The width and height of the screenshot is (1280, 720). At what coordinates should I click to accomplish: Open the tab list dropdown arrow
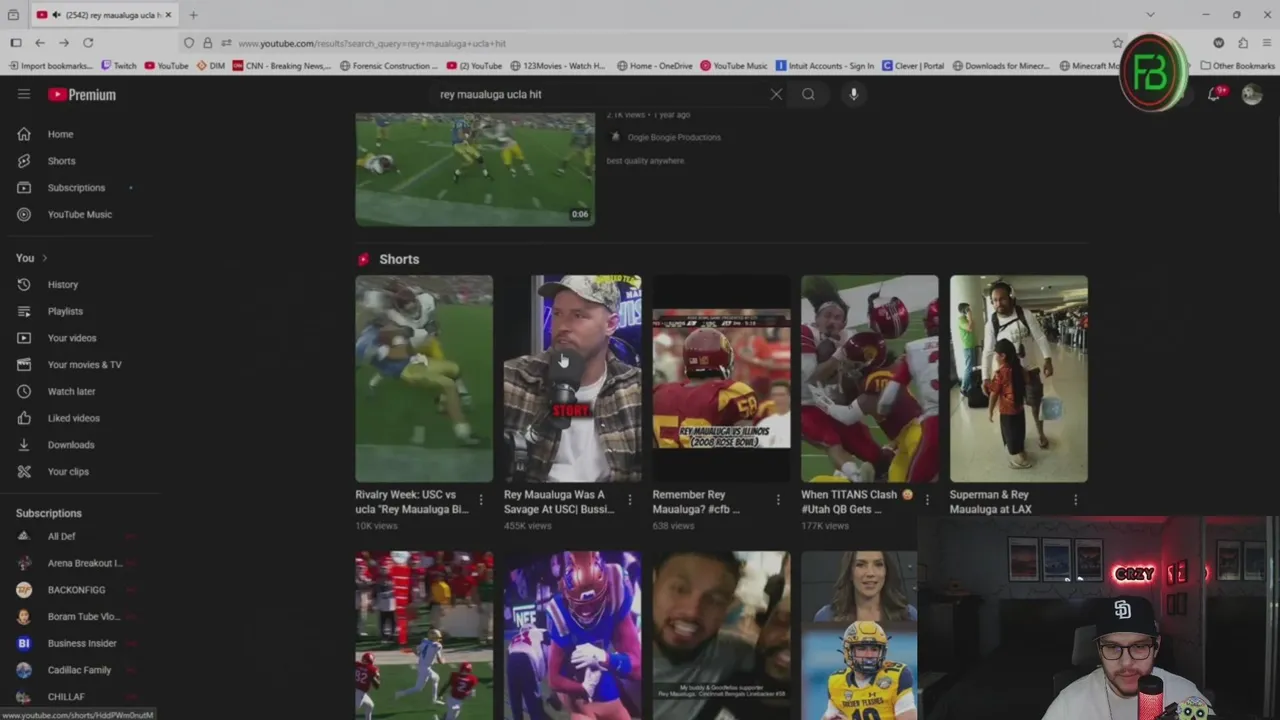pyautogui.click(x=1150, y=15)
